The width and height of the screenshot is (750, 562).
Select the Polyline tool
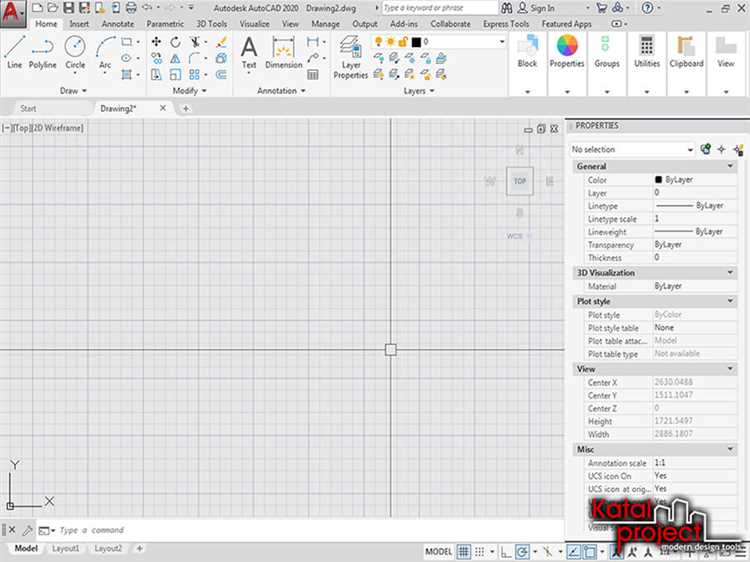(43, 51)
